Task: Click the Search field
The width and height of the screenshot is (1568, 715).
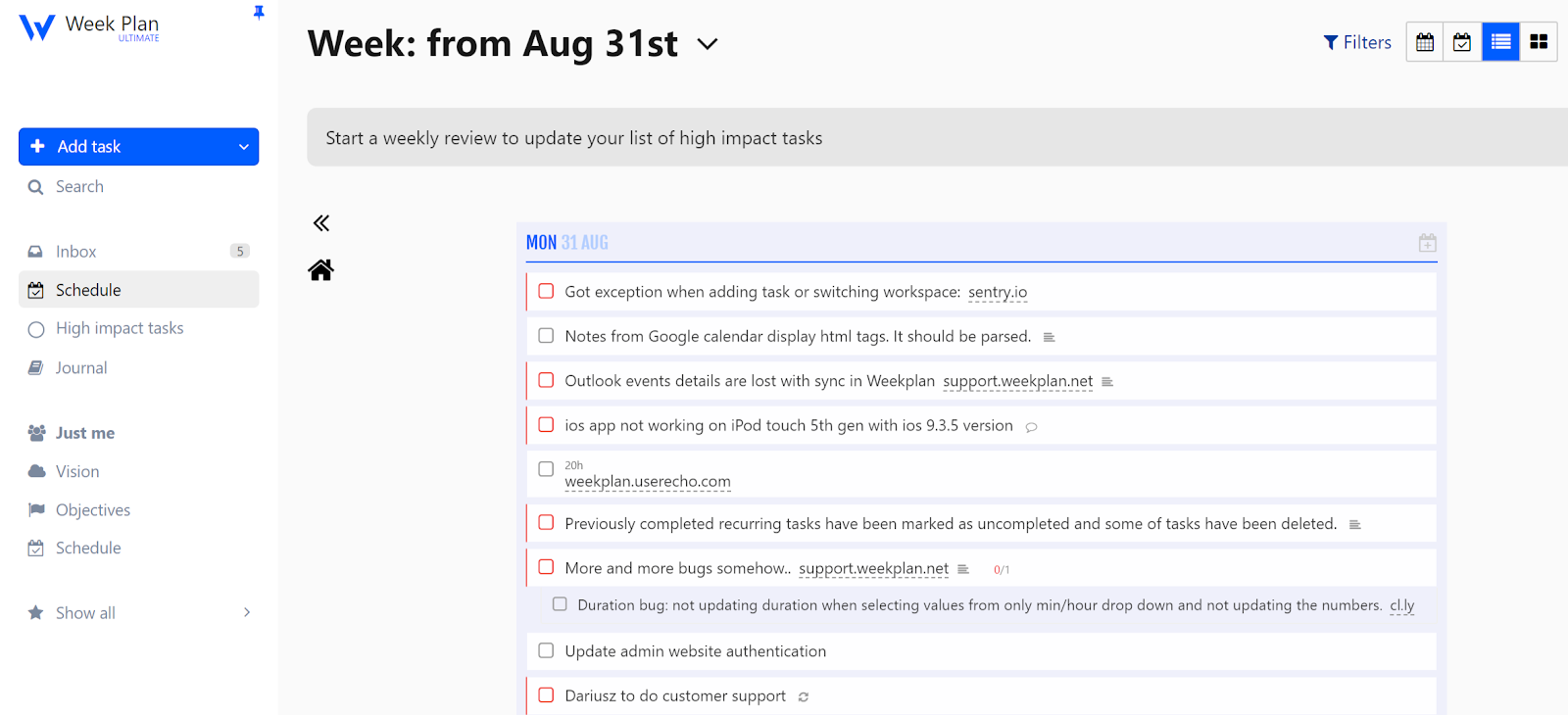Action: (x=80, y=187)
